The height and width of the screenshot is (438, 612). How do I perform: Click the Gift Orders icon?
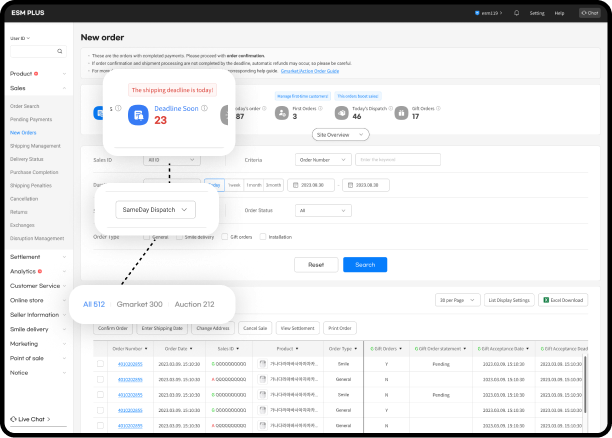pyautogui.click(x=401, y=113)
